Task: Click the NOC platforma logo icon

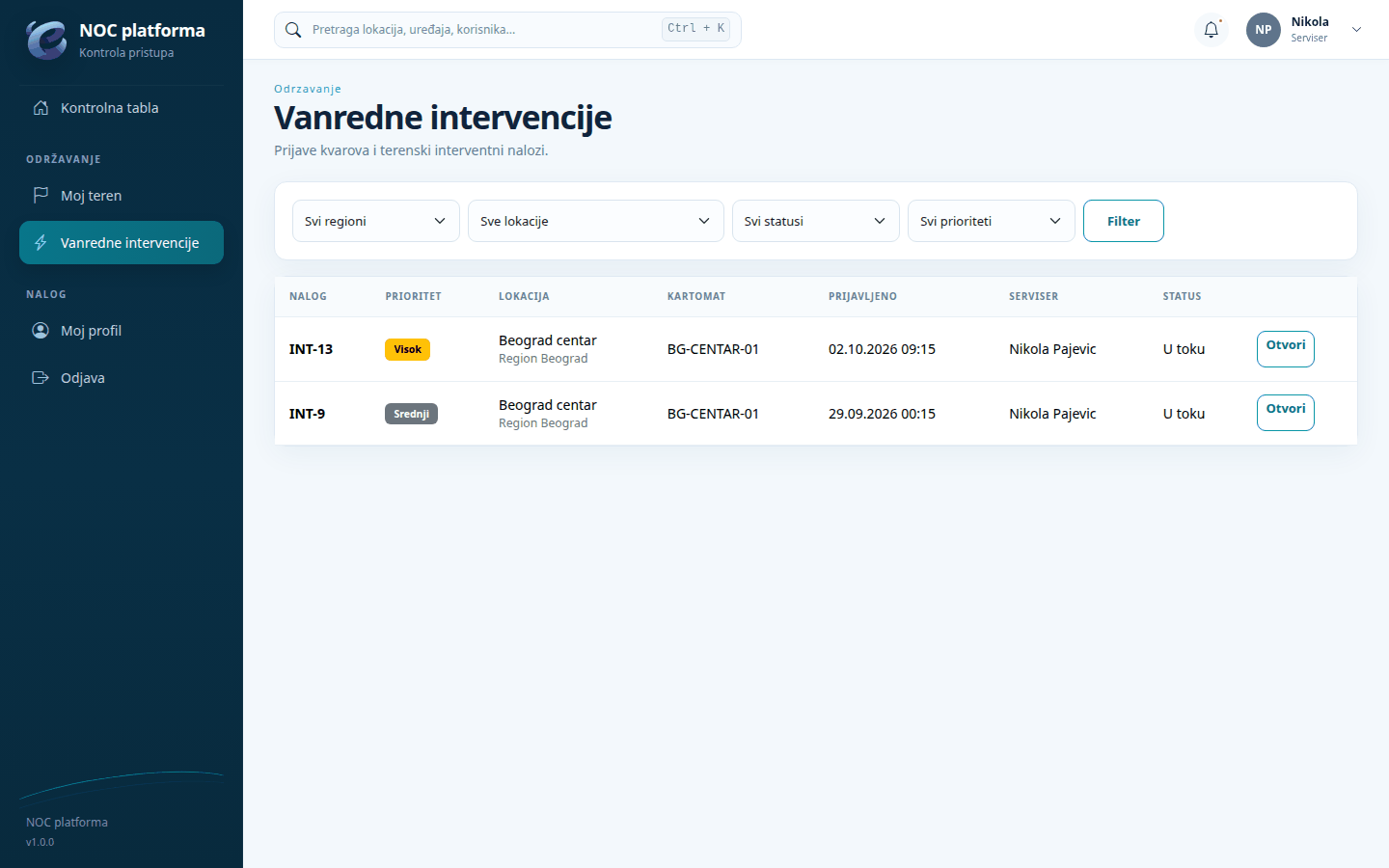Action: click(46, 40)
